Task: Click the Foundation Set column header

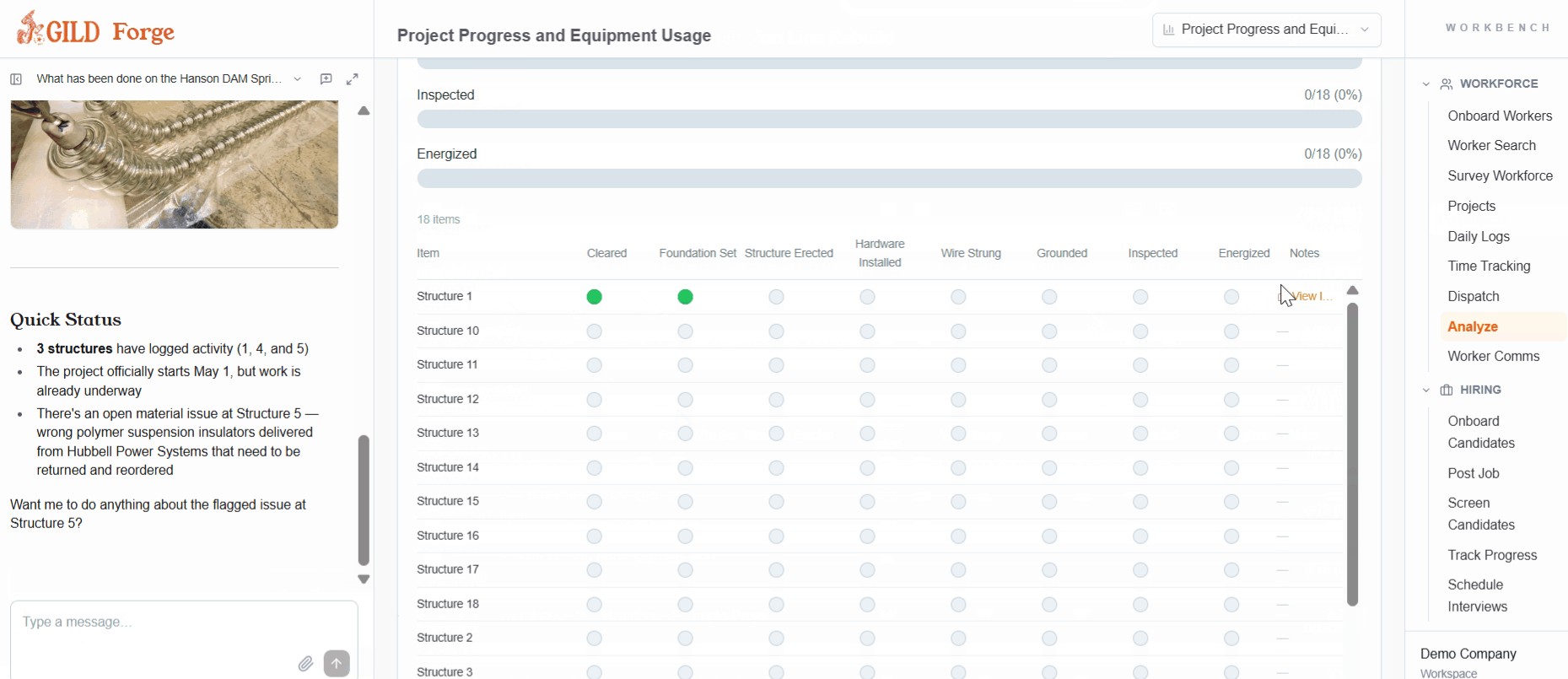Action: tap(698, 254)
